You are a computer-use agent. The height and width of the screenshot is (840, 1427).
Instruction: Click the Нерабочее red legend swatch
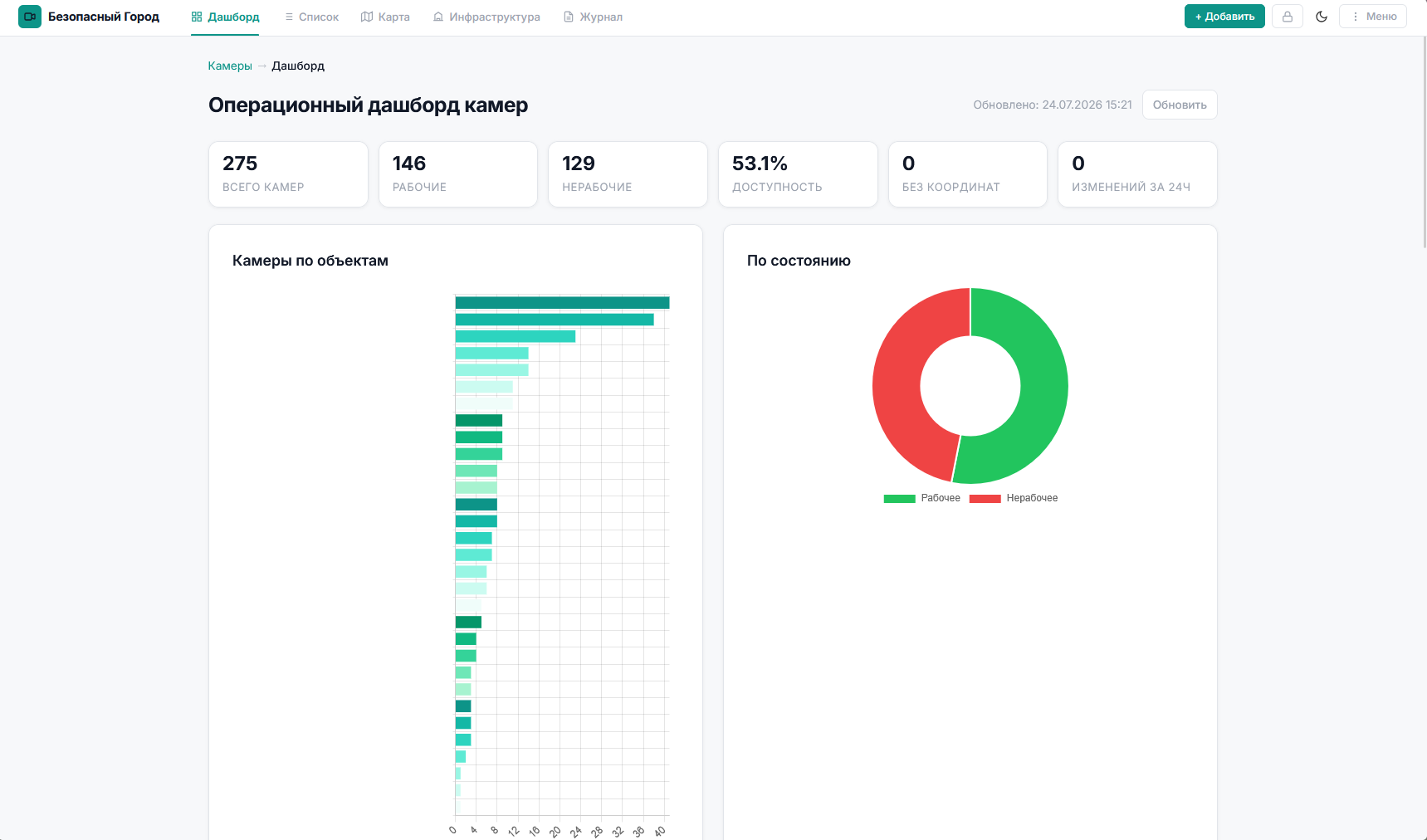coord(985,498)
